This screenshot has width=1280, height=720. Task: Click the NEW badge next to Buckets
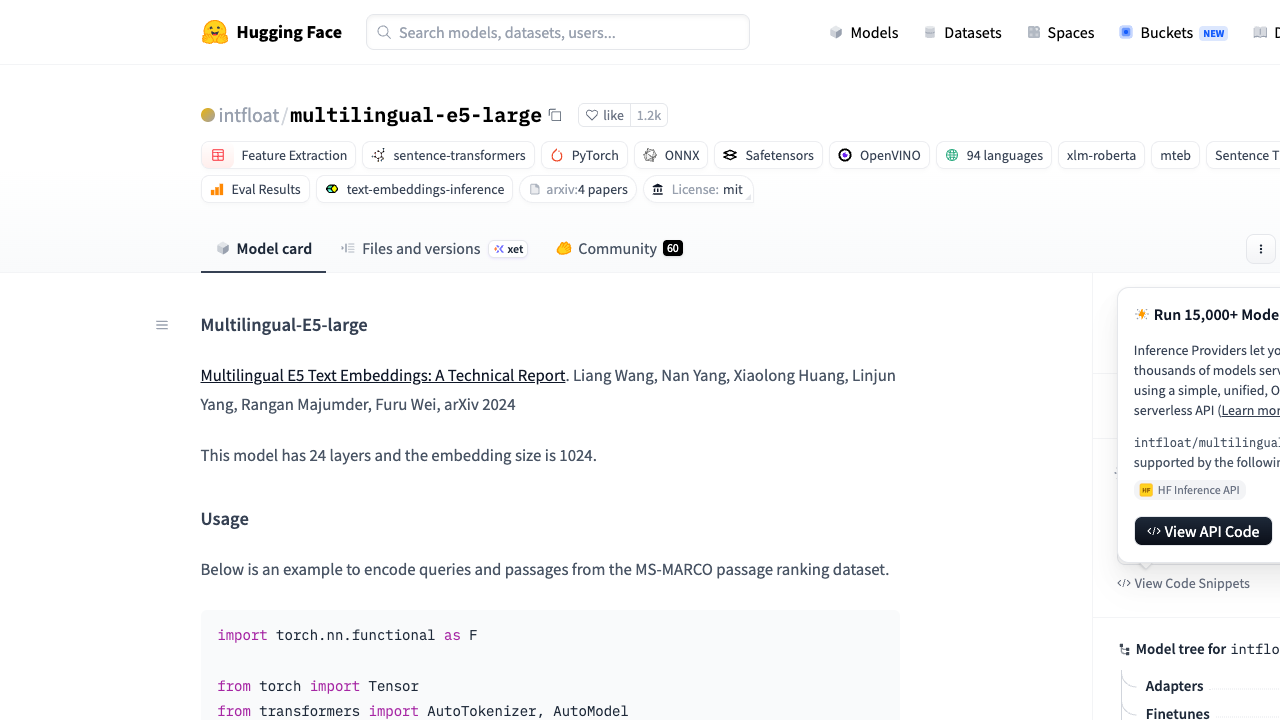pos(1214,33)
